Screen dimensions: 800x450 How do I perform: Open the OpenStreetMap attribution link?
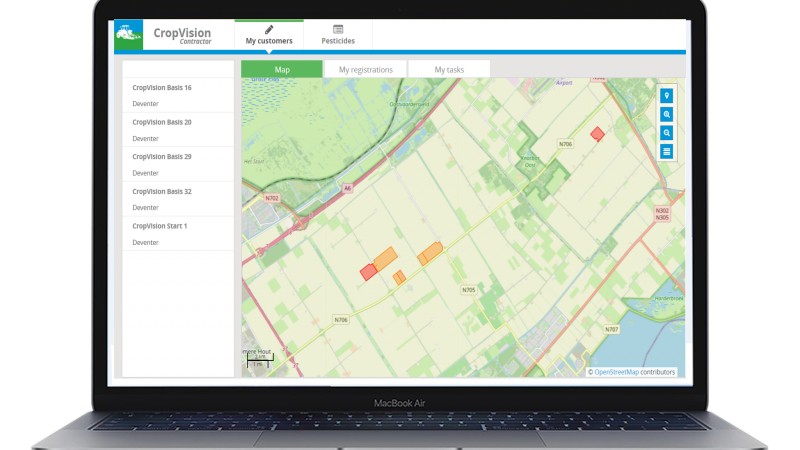pyautogui.click(x=616, y=372)
